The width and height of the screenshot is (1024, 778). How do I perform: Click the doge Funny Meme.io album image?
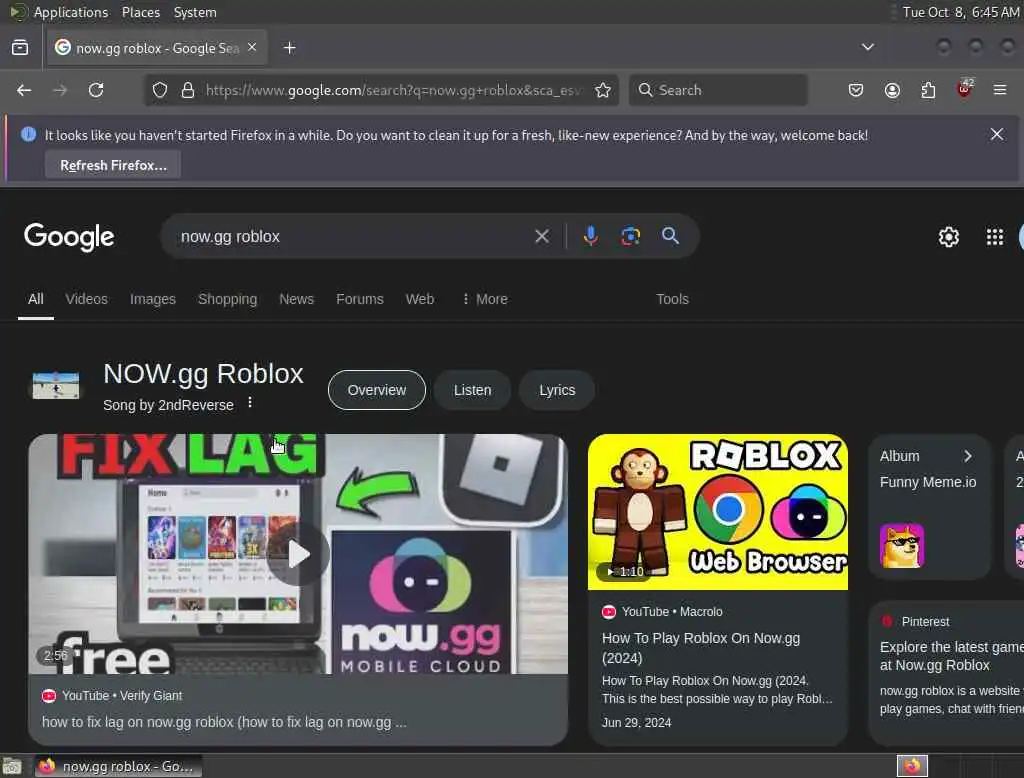coord(902,546)
